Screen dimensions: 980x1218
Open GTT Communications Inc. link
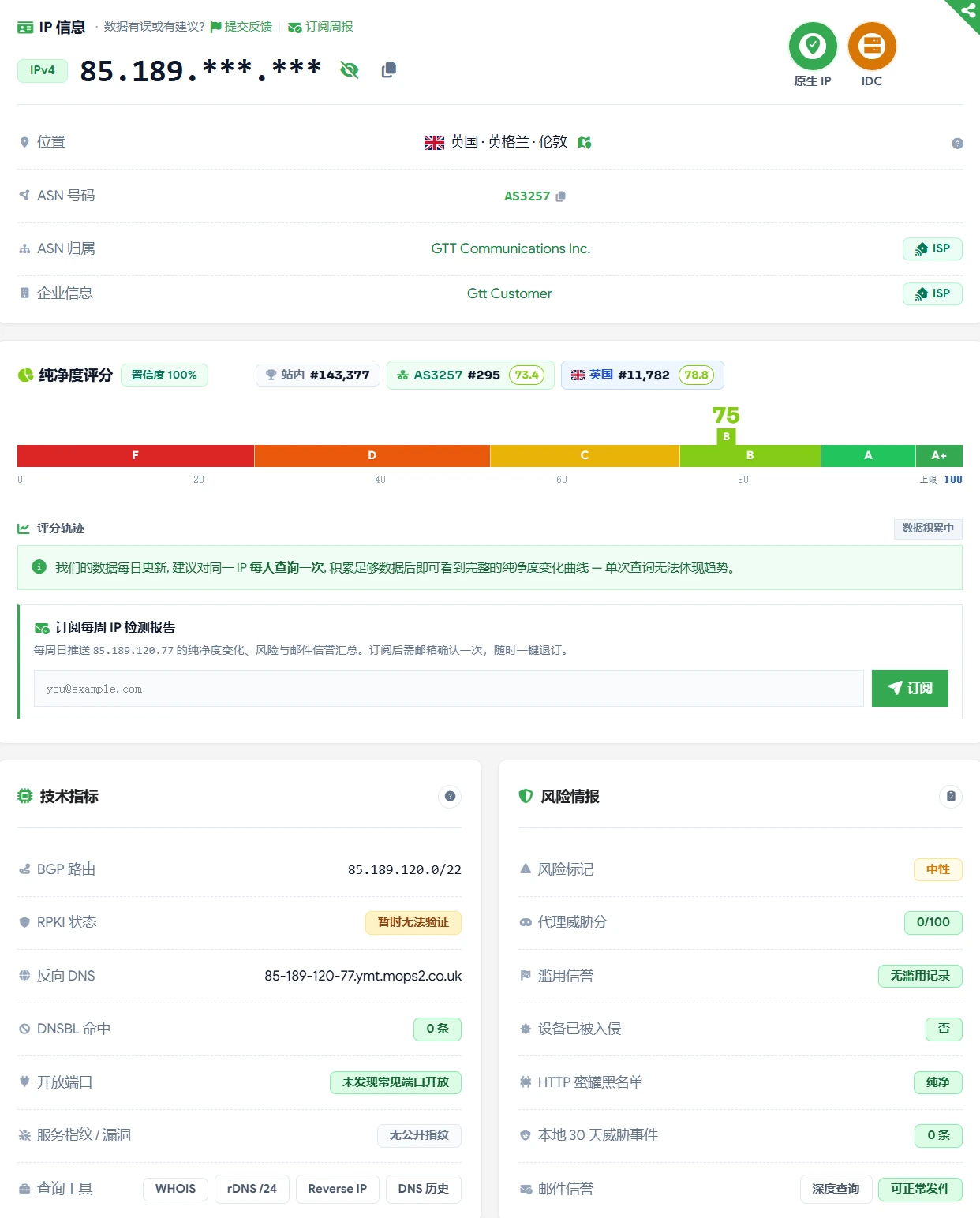[511, 248]
